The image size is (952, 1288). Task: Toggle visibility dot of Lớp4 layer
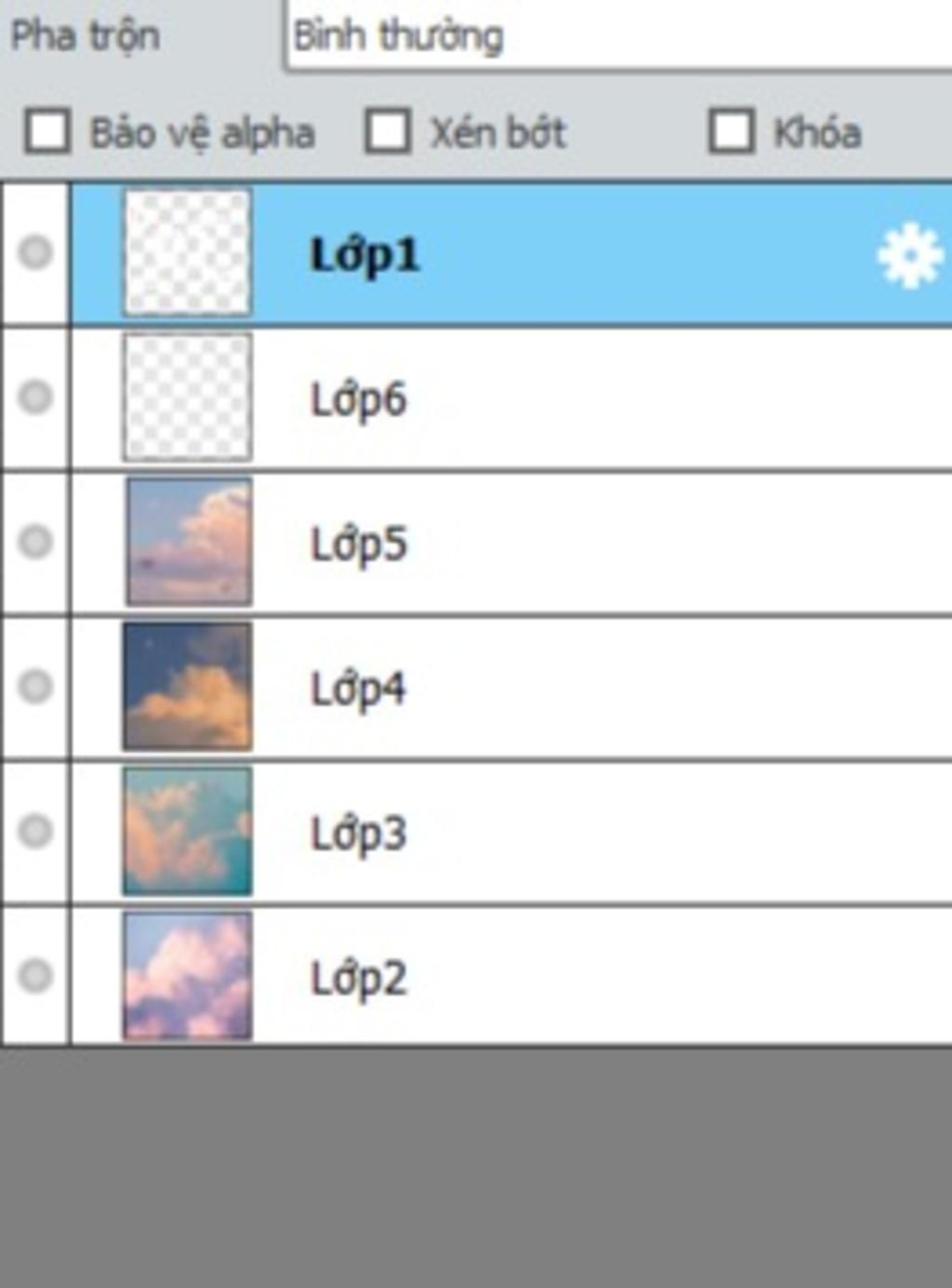click(x=35, y=687)
